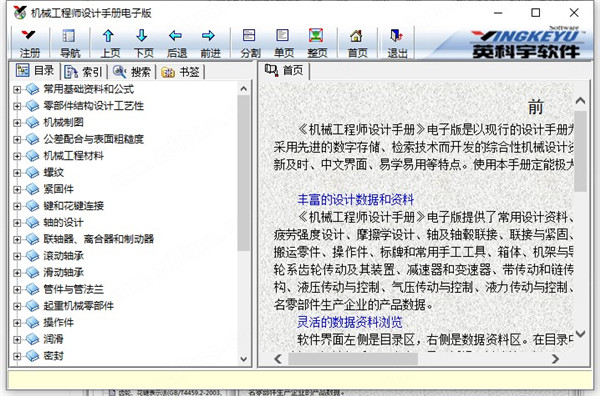Expand the 键和花键连接 tree node
The height and width of the screenshot is (396, 600).
17,206
